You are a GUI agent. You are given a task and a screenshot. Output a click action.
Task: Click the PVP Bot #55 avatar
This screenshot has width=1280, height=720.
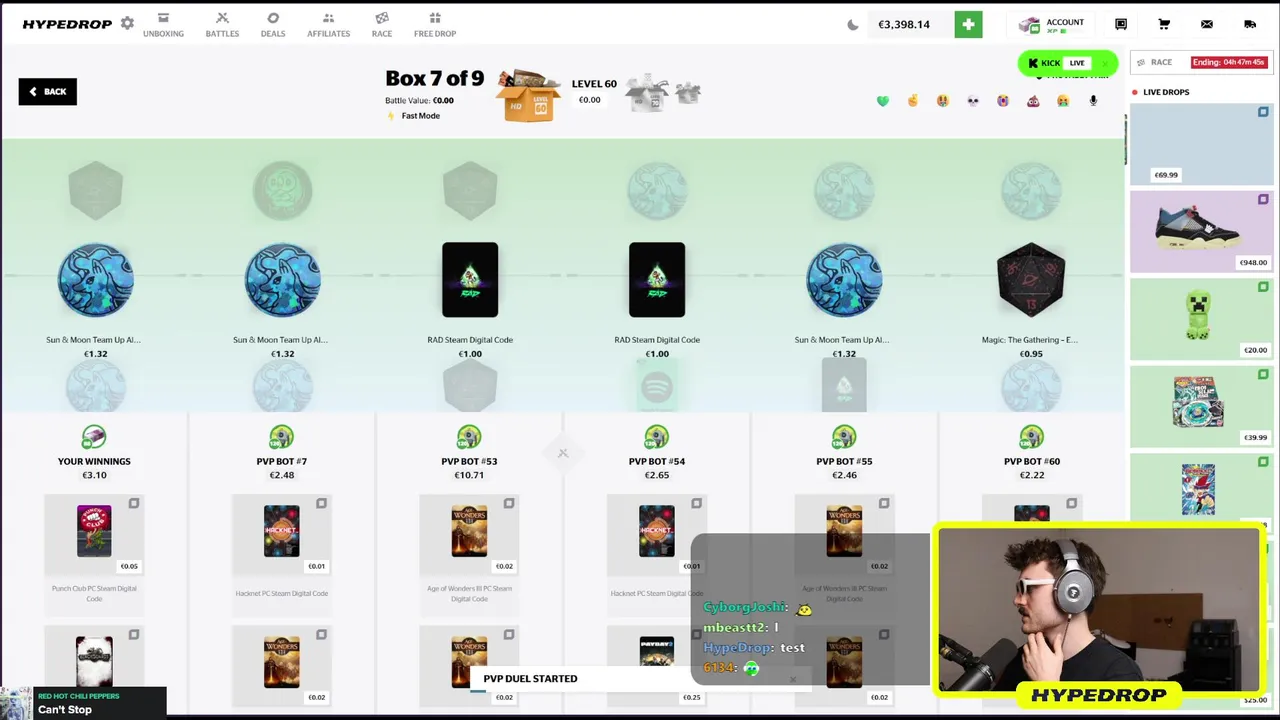[844, 437]
